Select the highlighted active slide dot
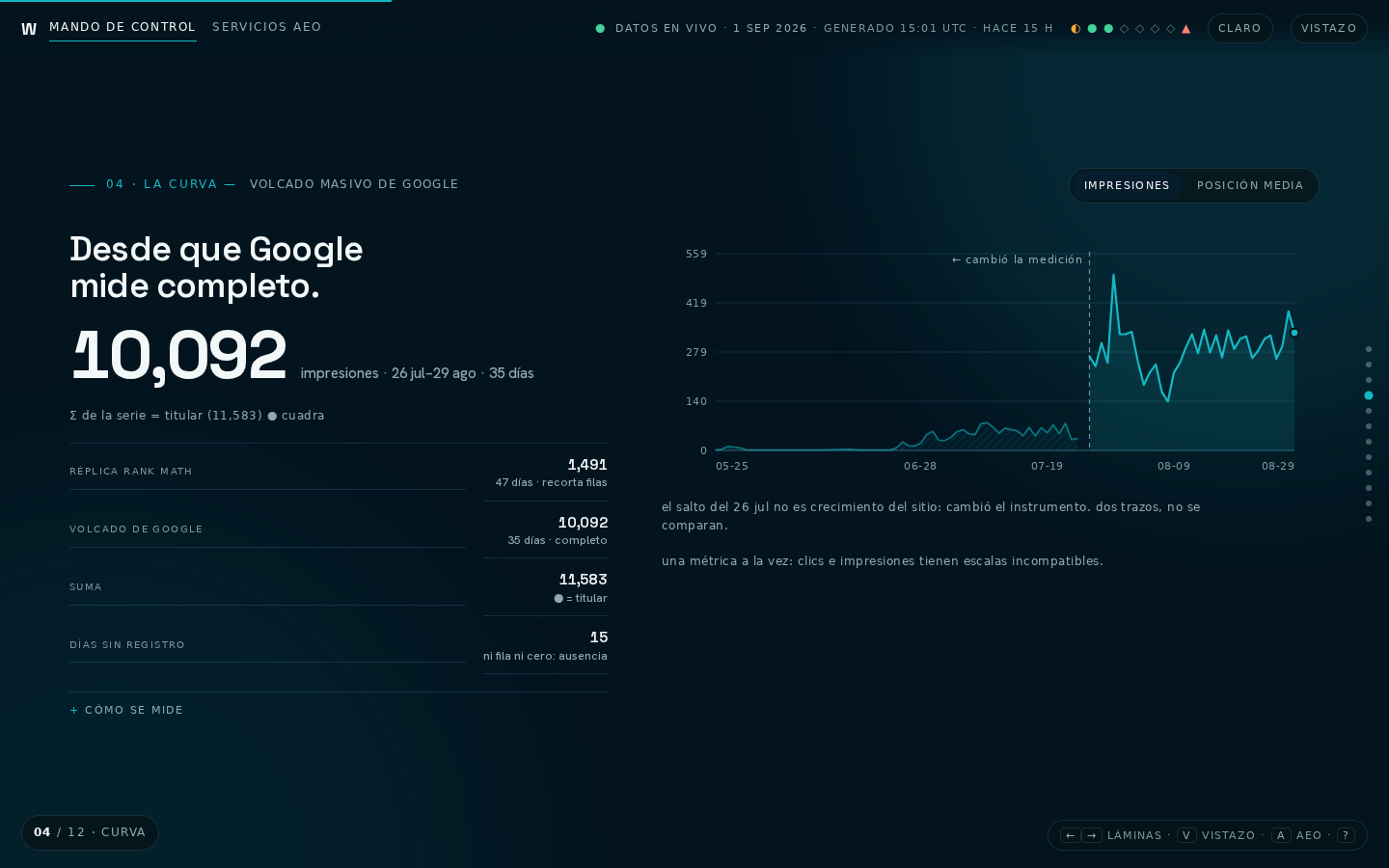1389x868 pixels. pos(1369,395)
